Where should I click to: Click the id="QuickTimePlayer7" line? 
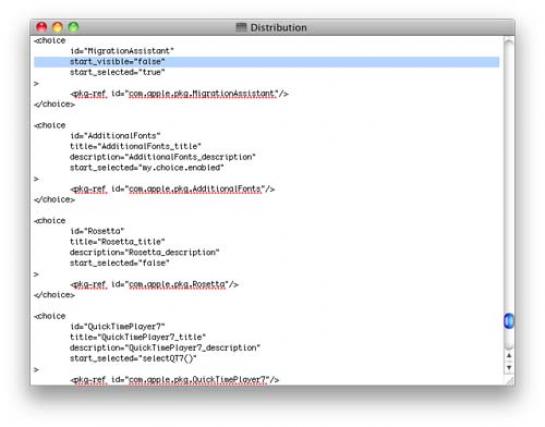pos(117,327)
